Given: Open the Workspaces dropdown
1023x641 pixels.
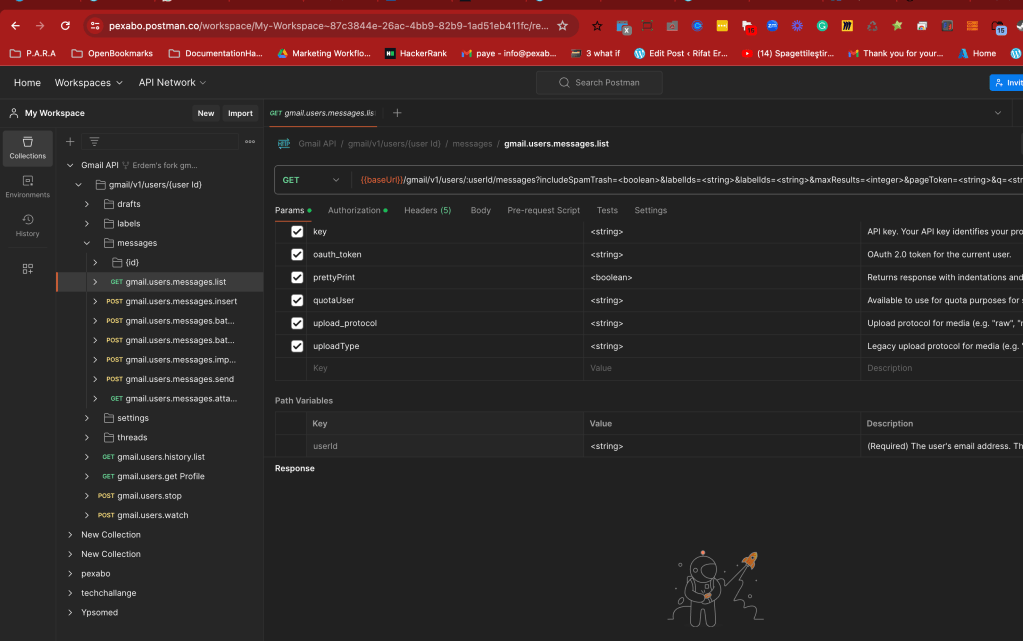Looking at the screenshot, I should coord(88,83).
